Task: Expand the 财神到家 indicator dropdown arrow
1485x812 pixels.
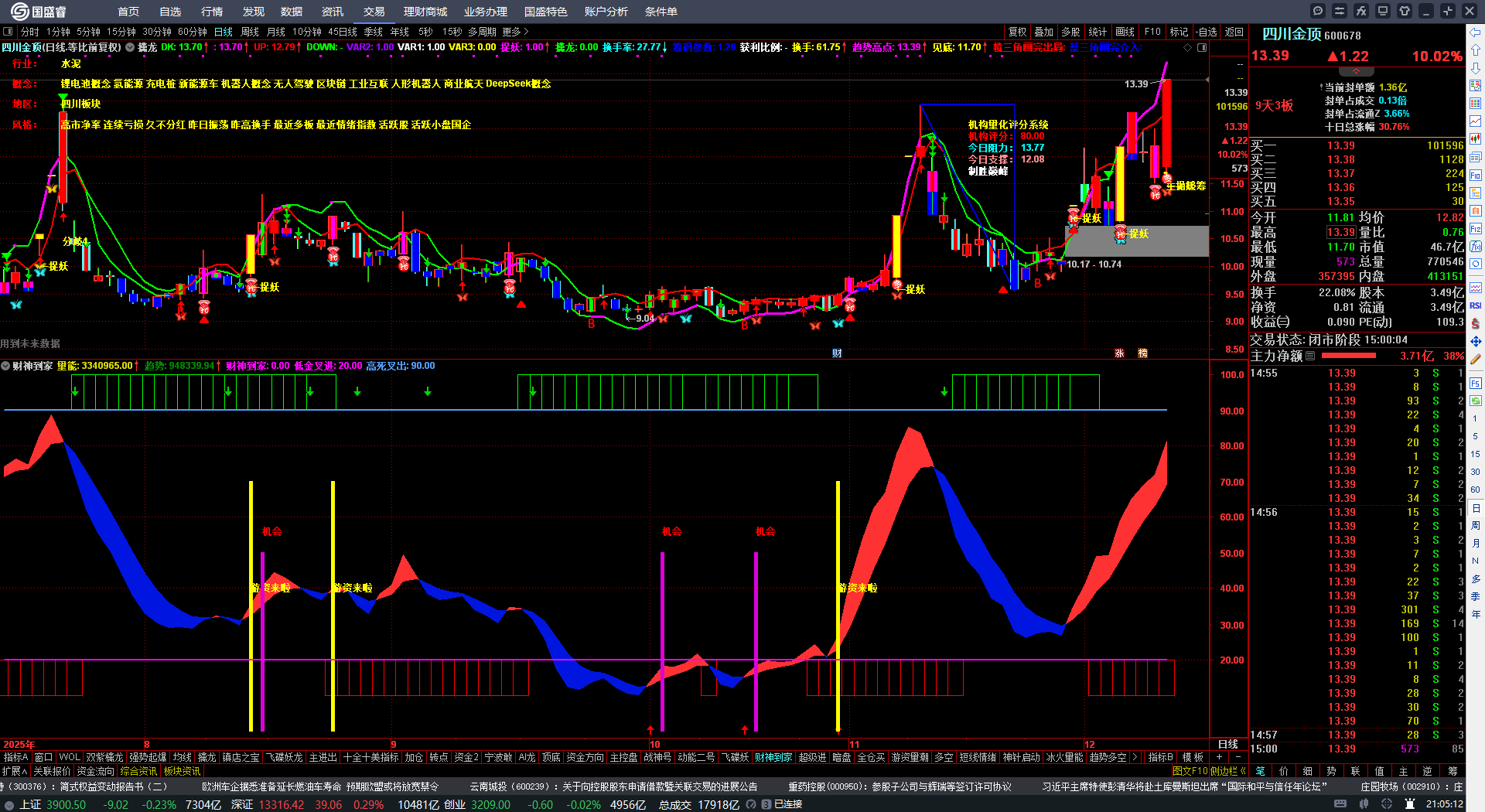Action: [x=5, y=366]
